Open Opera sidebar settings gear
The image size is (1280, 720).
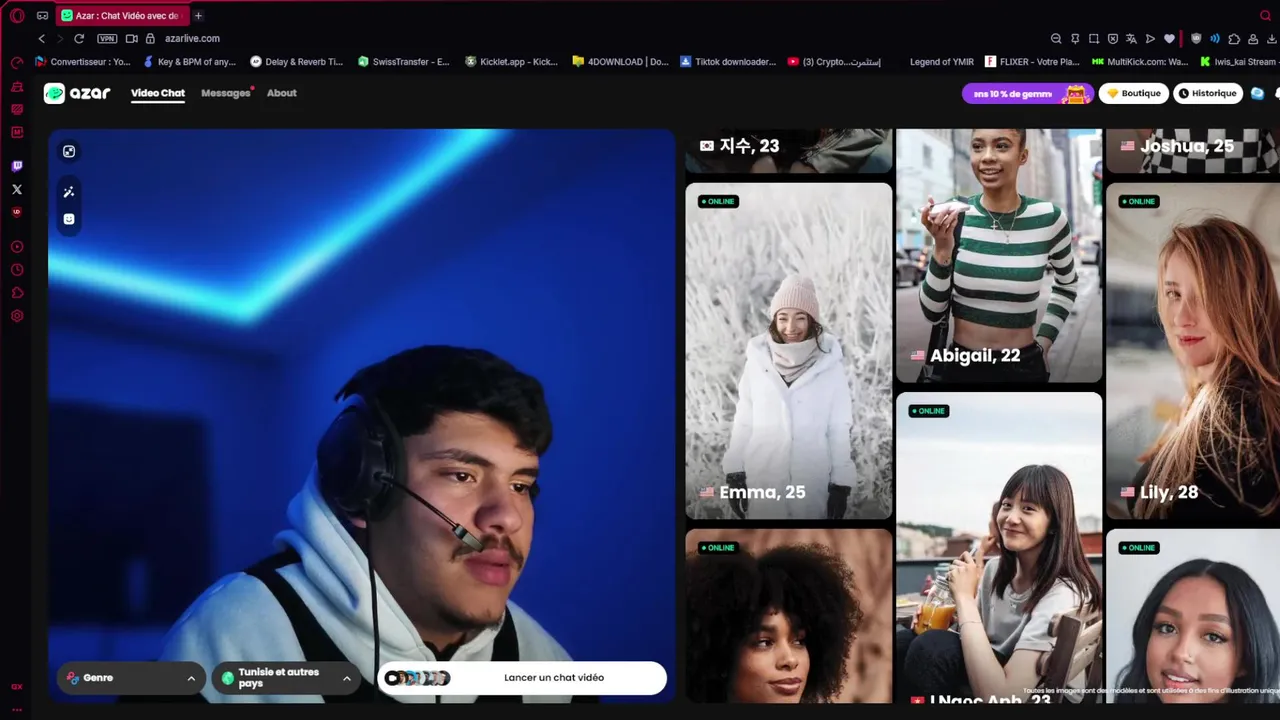coord(17,316)
